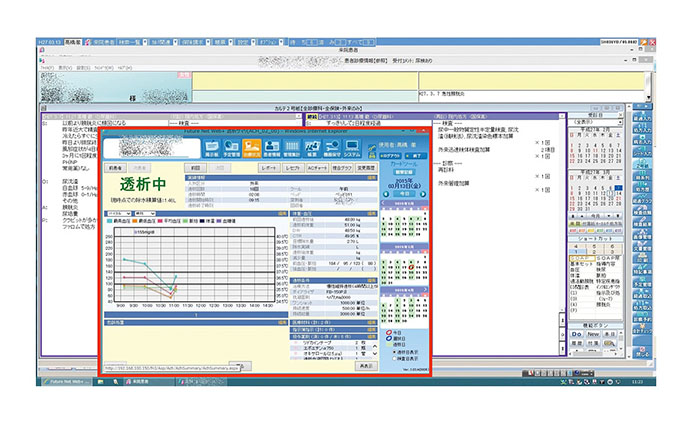Screen dimensions: 690x426
Task: Open the システム system icon
Action: click(x=353, y=149)
